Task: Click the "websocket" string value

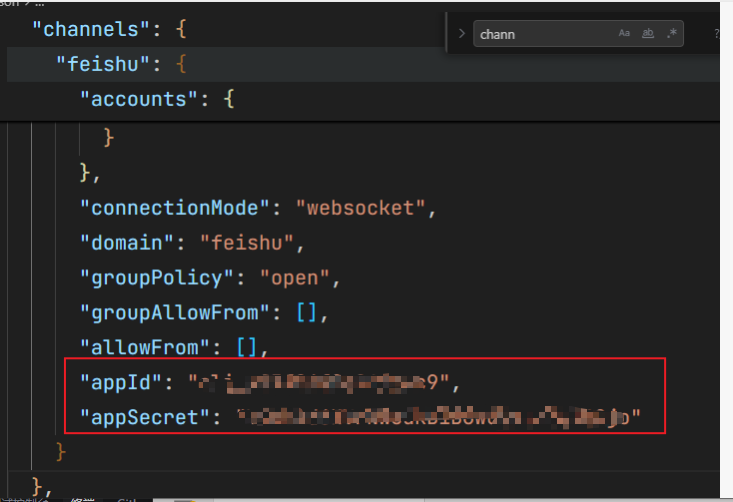Action: [x=360, y=208]
